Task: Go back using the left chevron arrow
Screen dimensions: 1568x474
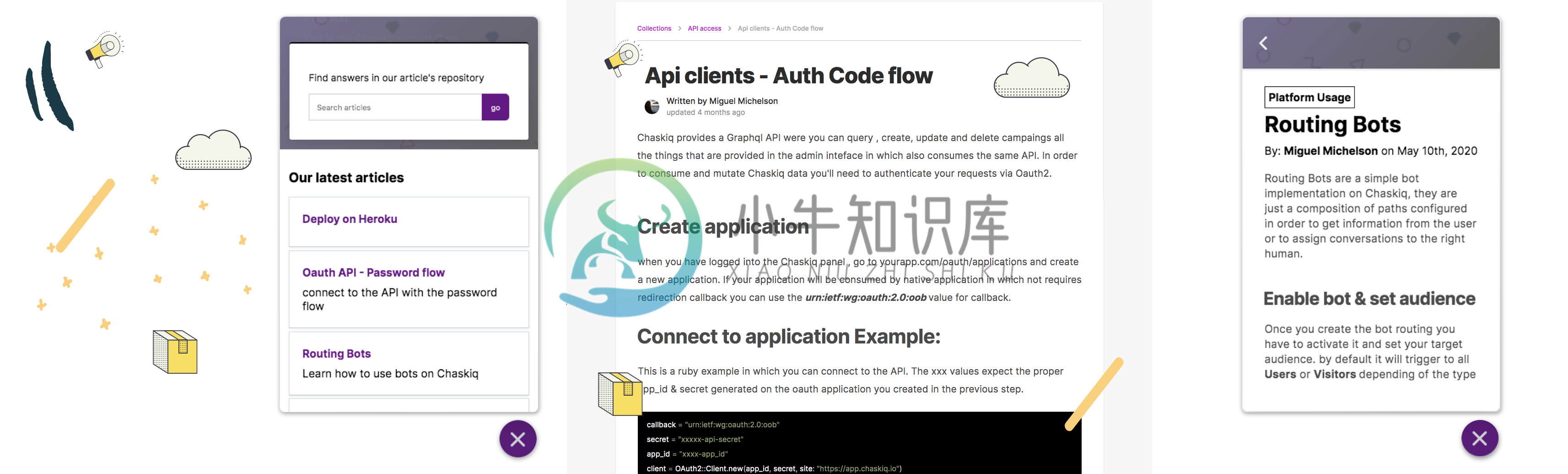Action: [x=1264, y=43]
